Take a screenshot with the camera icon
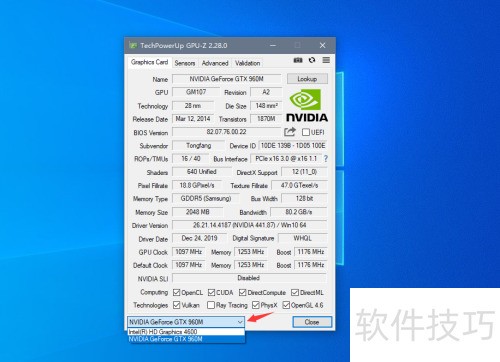This screenshot has width=500, height=362. coord(298,60)
